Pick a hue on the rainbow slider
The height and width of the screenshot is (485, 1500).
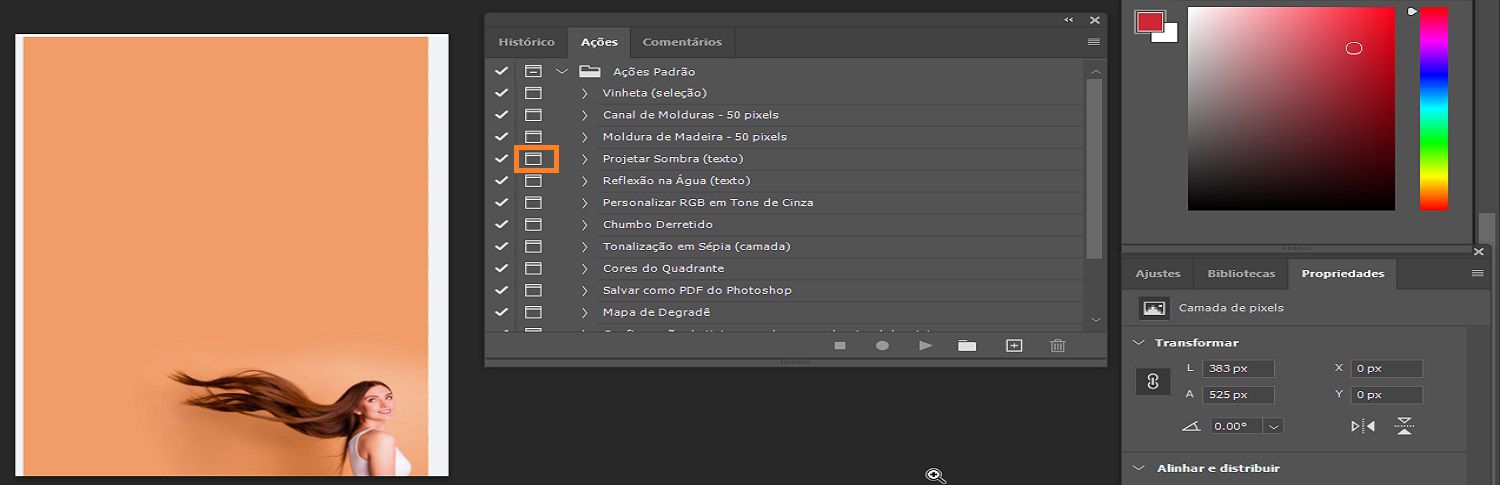click(1434, 108)
